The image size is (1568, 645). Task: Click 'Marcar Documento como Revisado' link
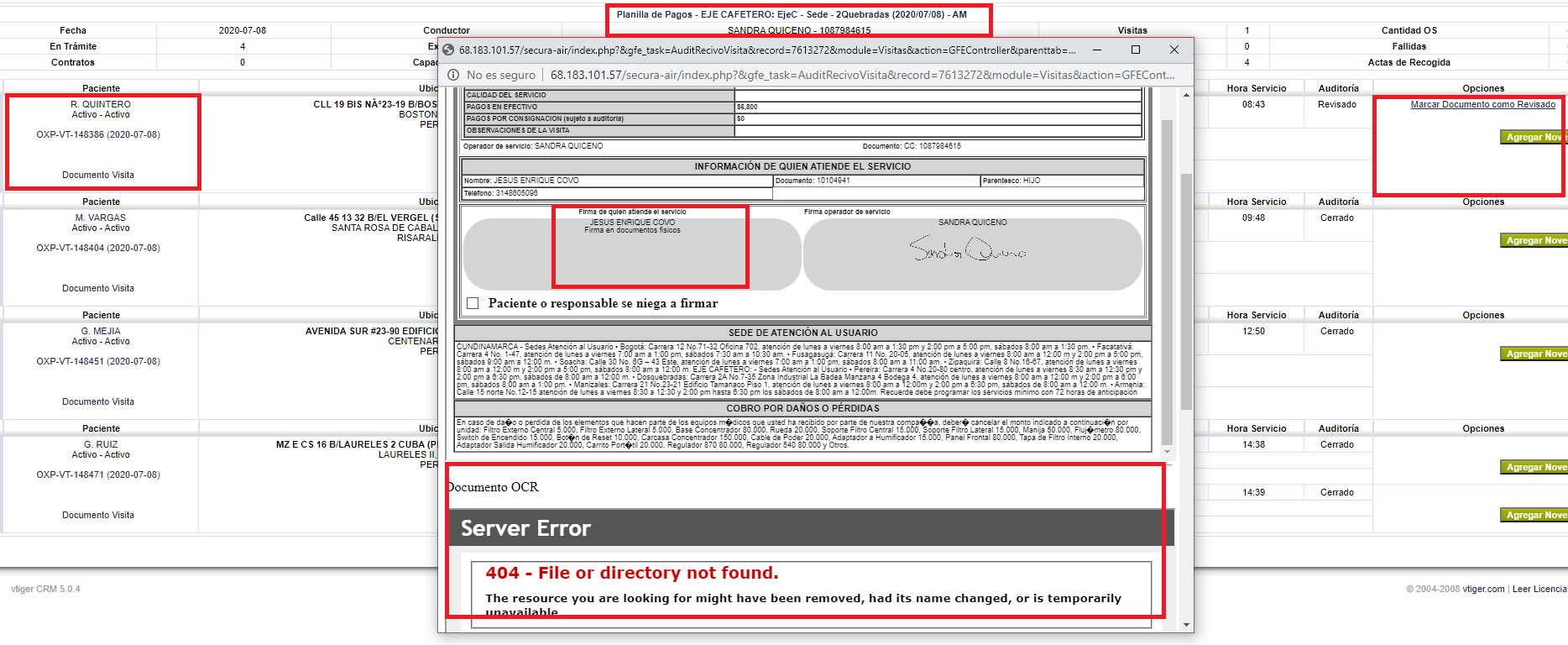point(1482,104)
